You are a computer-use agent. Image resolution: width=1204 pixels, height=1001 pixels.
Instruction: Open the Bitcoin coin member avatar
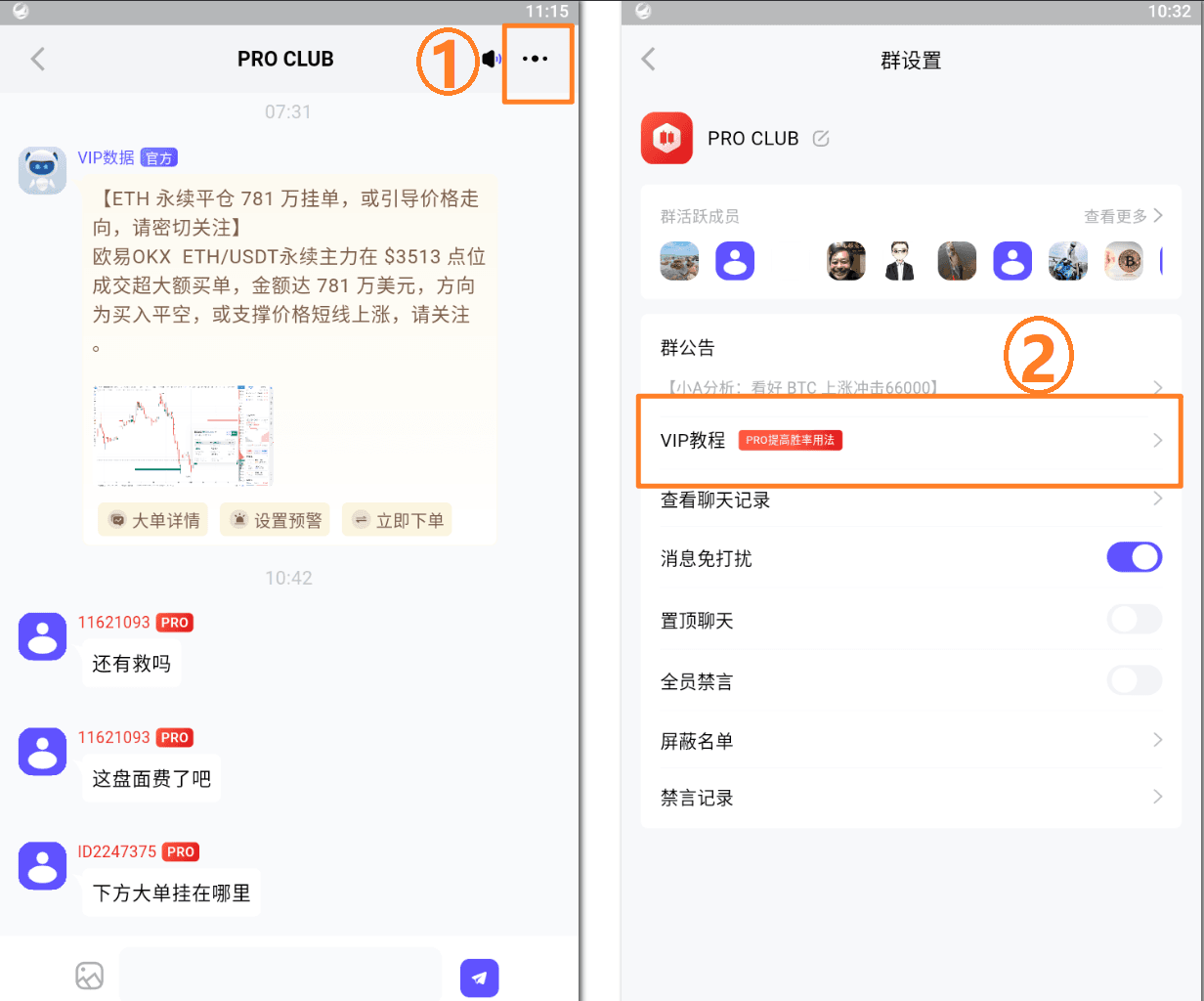(1124, 261)
